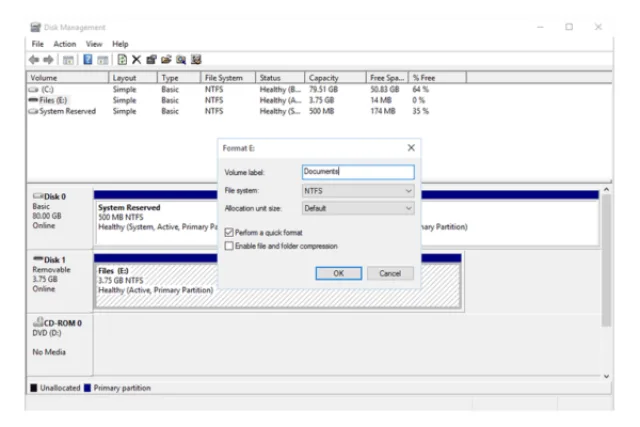Screen dimensions: 640x427
Task: Click the Refresh toolbar icon
Action: pos(122,60)
